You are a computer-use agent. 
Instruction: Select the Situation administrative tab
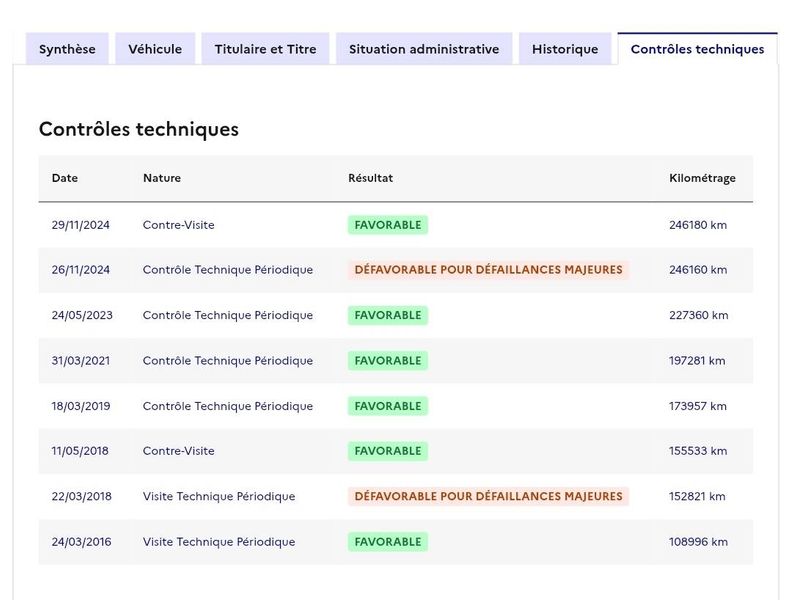(x=424, y=49)
